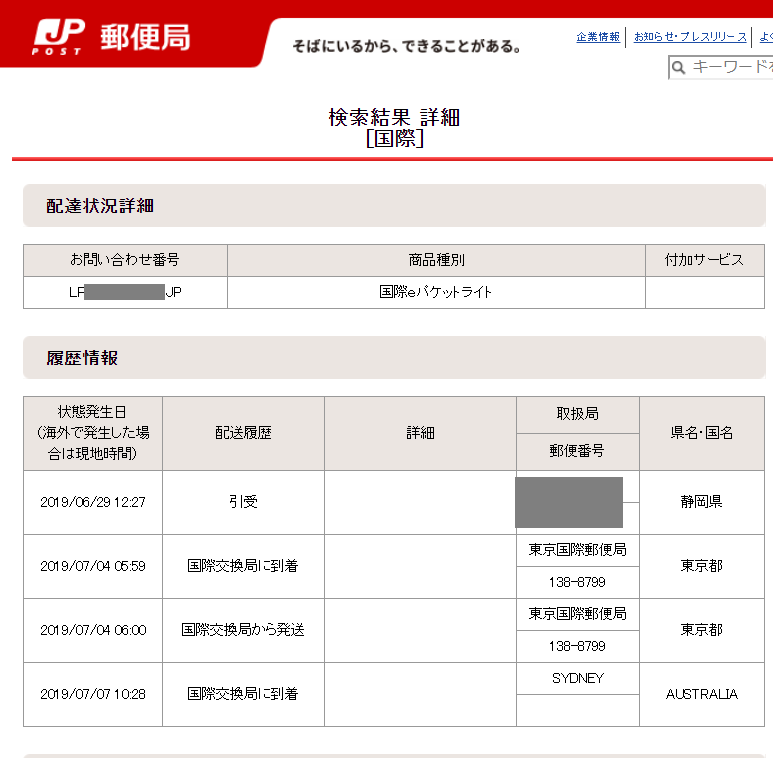Open the お知らせ・プレスリリース link
Image resolution: width=773 pixels, height=758 pixels.
(690, 37)
